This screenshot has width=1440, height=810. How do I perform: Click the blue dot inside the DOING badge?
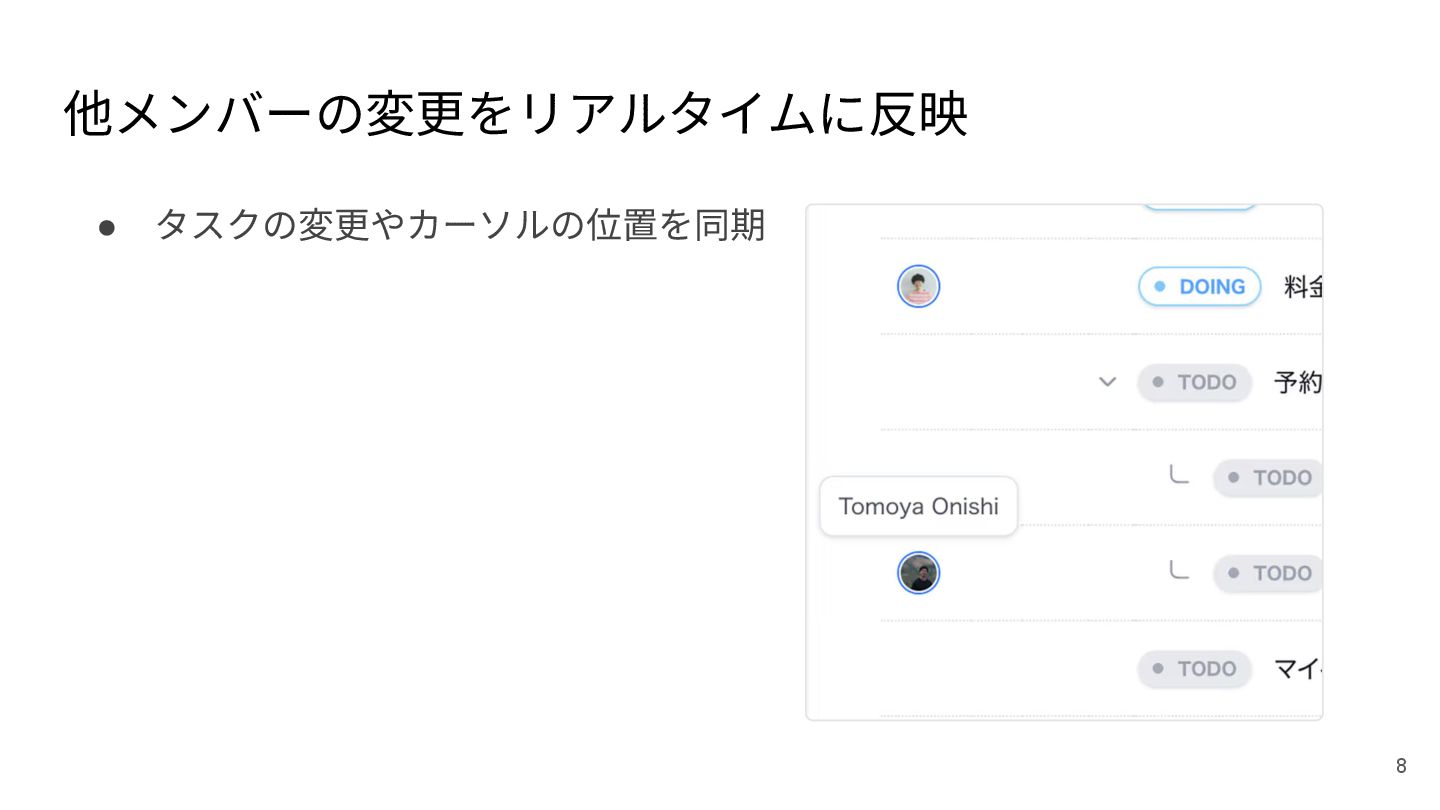(1160, 286)
